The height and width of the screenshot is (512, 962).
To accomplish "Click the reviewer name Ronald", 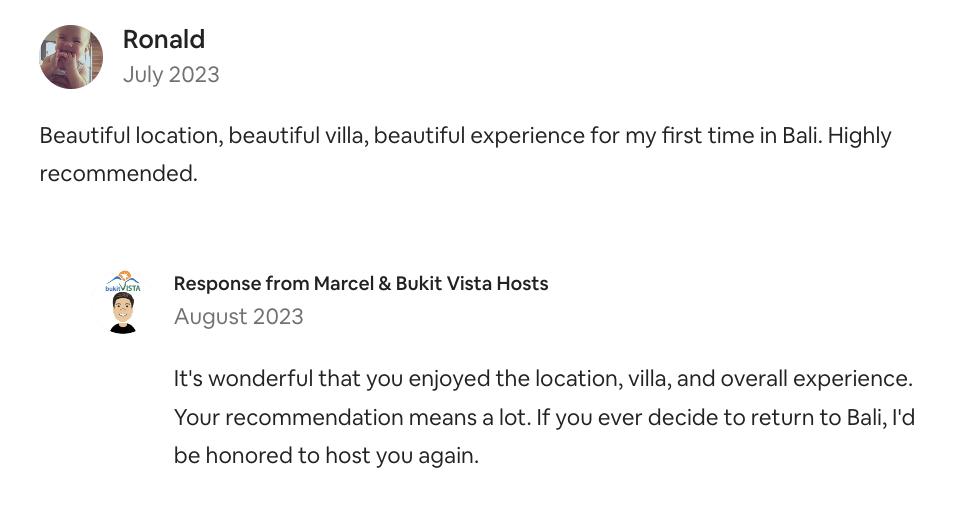I will point(164,39).
